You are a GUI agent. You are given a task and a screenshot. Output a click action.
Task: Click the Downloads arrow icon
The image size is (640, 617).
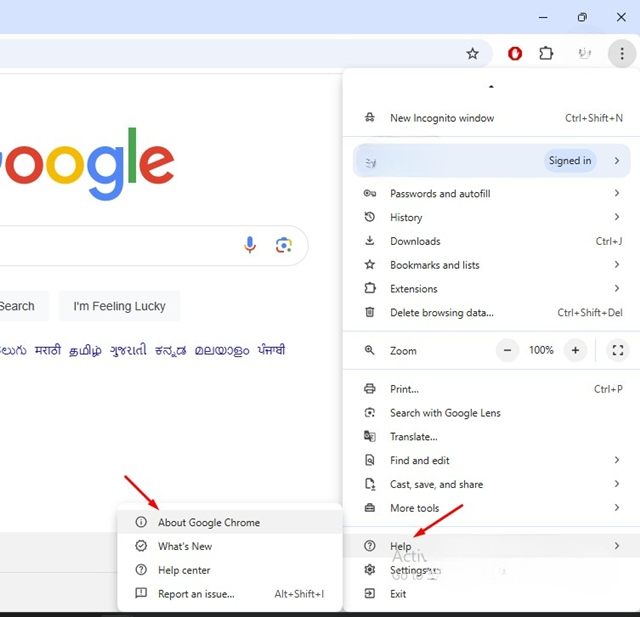(x=369, y=240)
